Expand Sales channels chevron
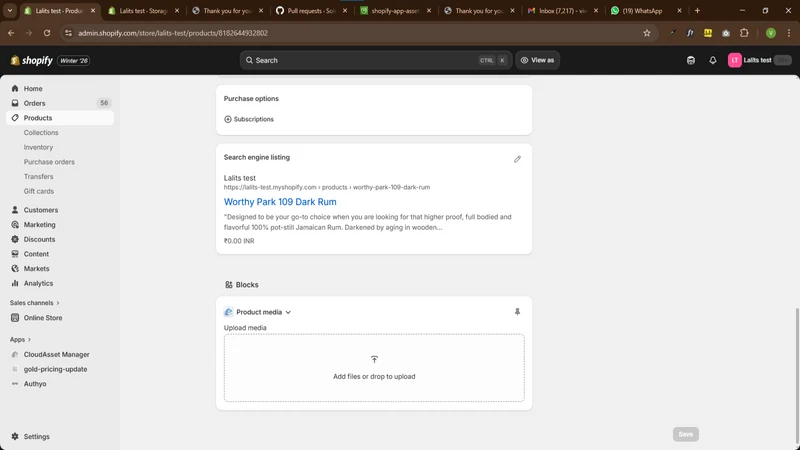800x450 pixels. (58, 303)
